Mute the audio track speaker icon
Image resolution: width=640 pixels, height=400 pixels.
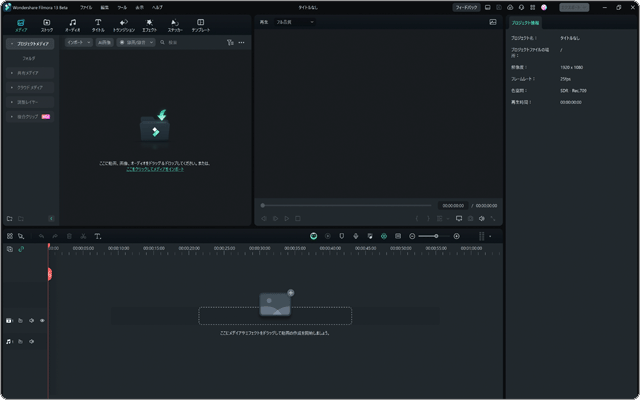[31, 342]
